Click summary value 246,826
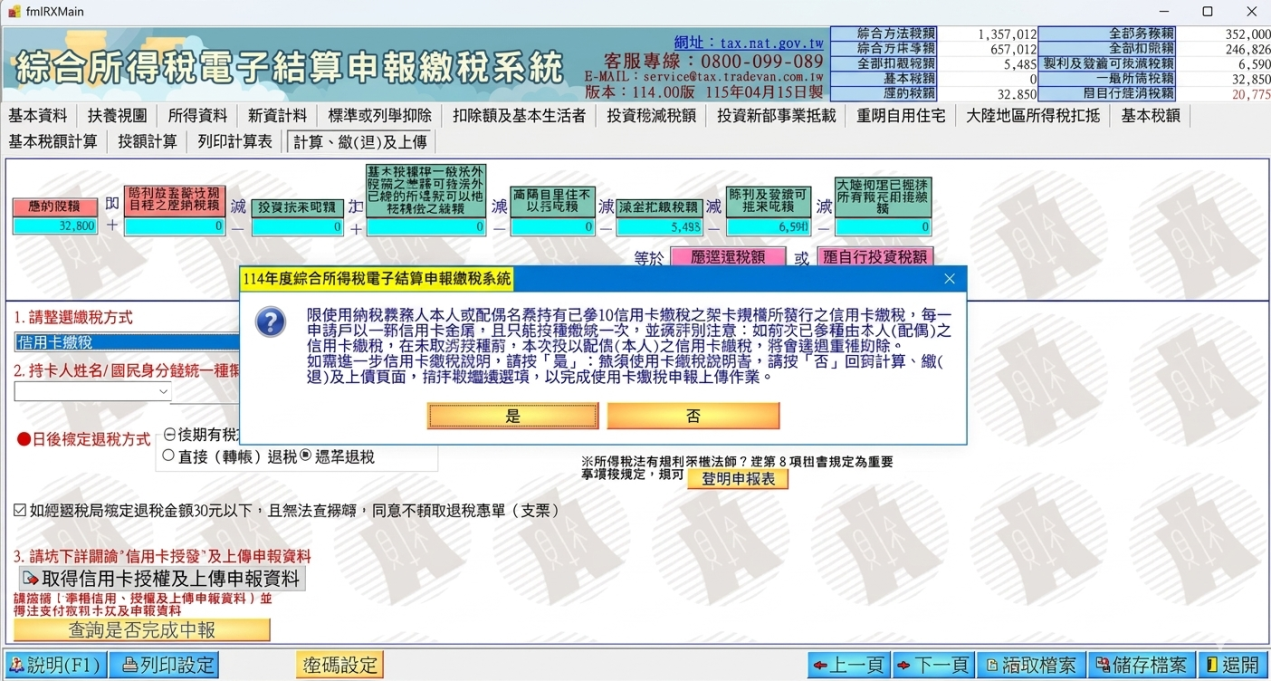This screenshot has height=681, width=1271. 1247,48
